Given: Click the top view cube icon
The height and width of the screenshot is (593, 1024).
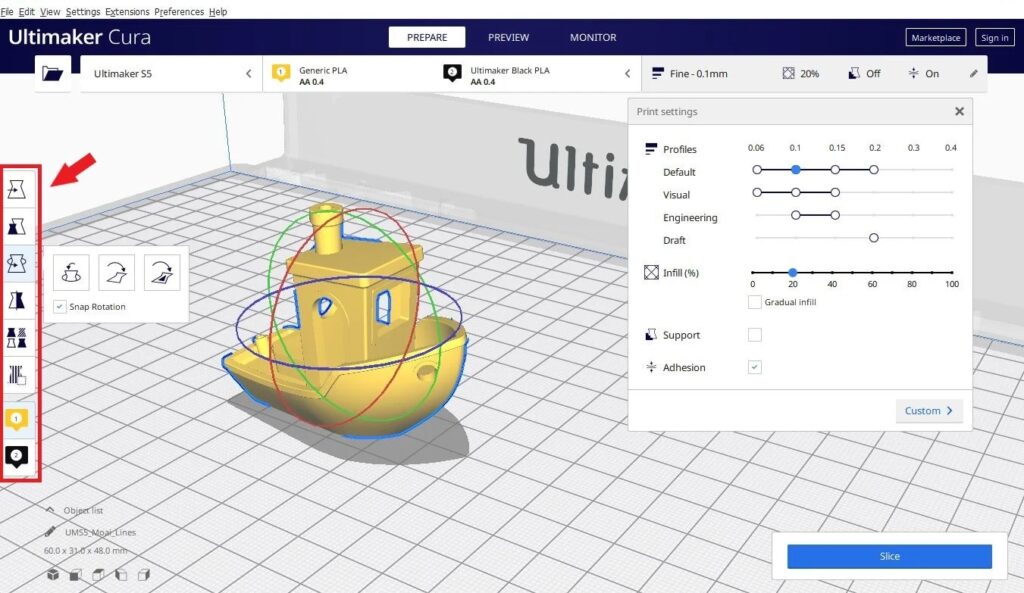Looking at the screenshot, I should (x=98, y=575).
